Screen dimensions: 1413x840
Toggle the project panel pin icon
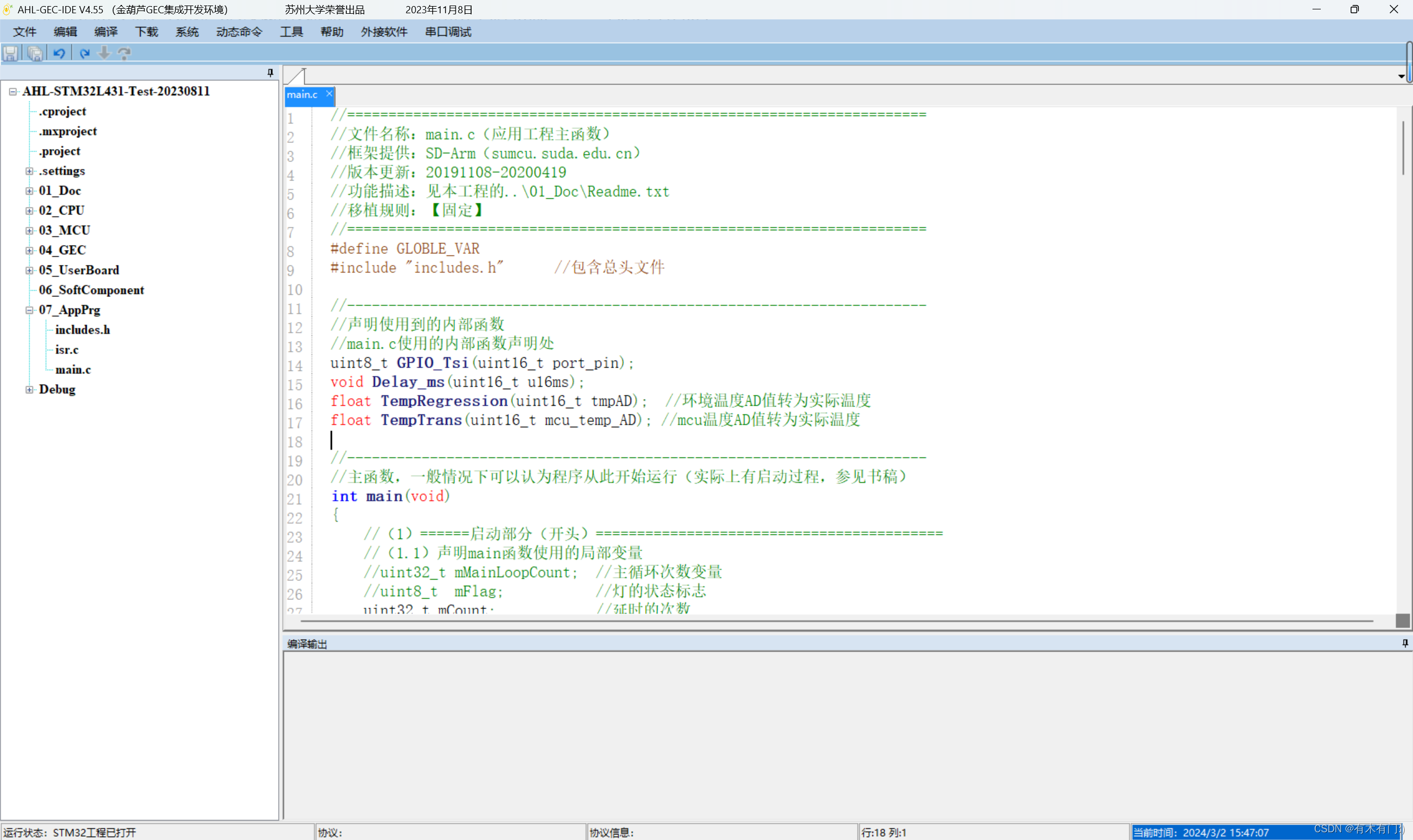click(270, 72)
